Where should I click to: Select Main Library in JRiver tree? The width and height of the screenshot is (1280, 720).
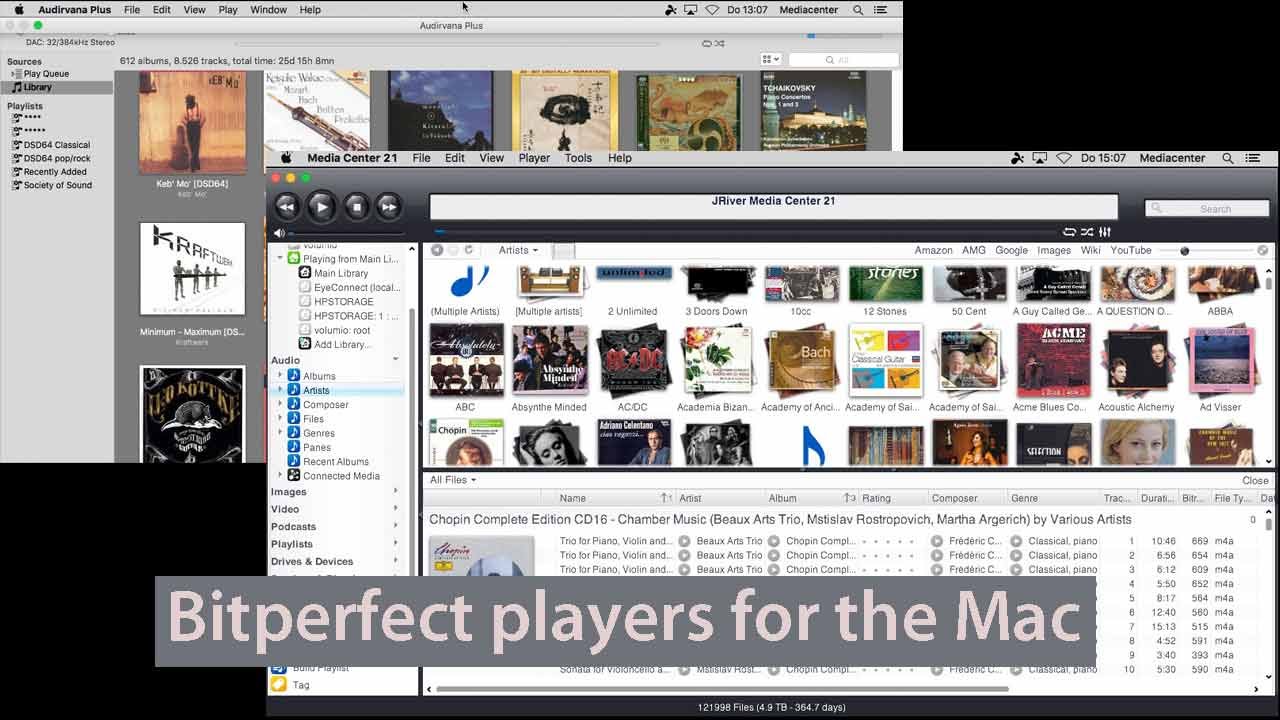341,273
